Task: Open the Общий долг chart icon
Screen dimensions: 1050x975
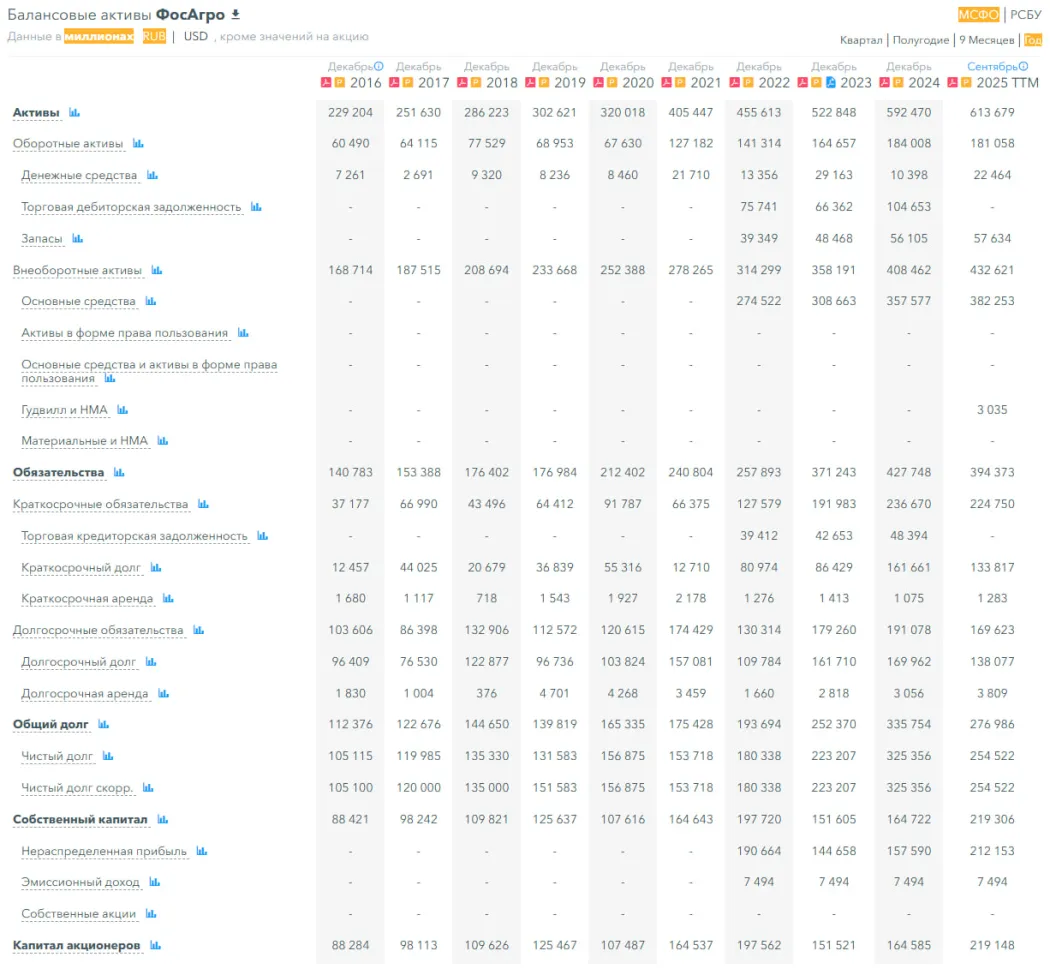Action: pos(104,725)
